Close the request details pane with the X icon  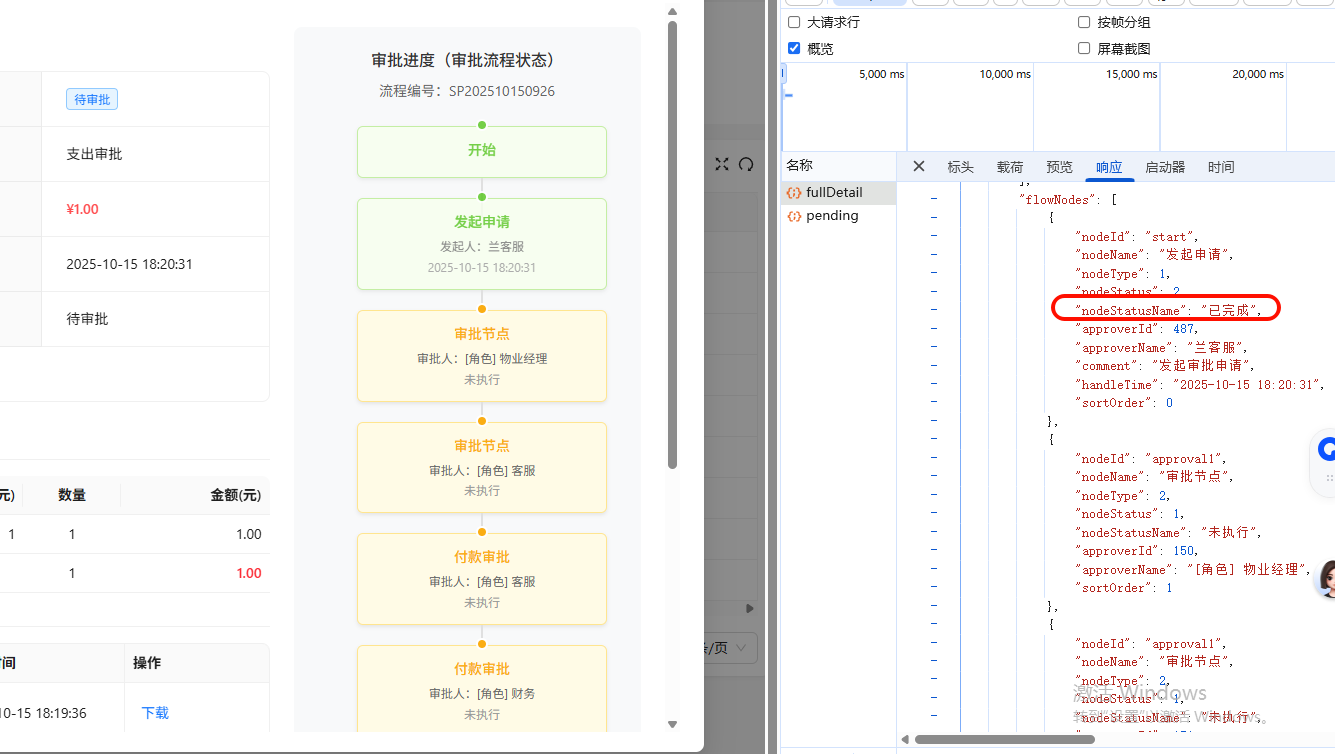(x=918, y=166)
